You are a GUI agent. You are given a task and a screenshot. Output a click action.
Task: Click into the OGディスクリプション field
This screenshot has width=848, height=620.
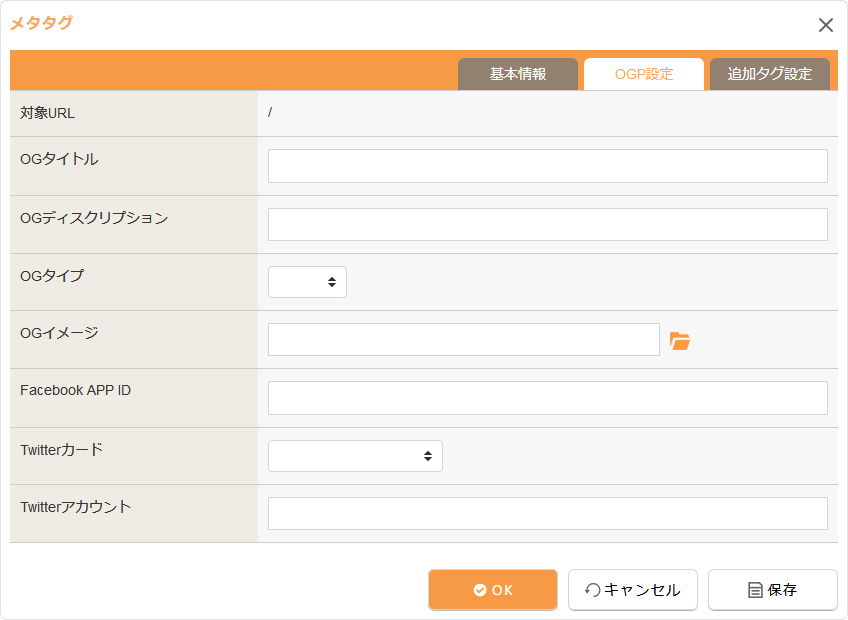pyautogui.click(x=548, y=225)
